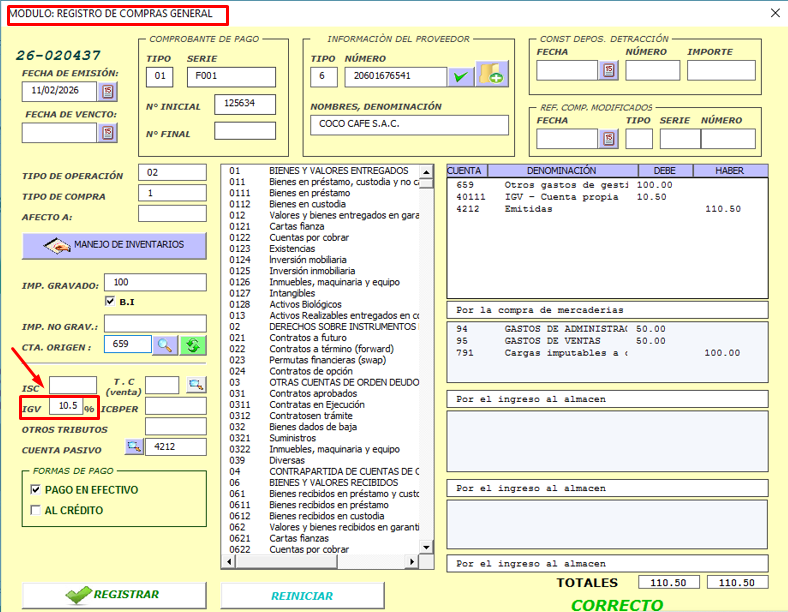Screen dimensions: 788x612
Task: Open calendar picker for Fecha de Emisión
Action: (x=108, y=91)
